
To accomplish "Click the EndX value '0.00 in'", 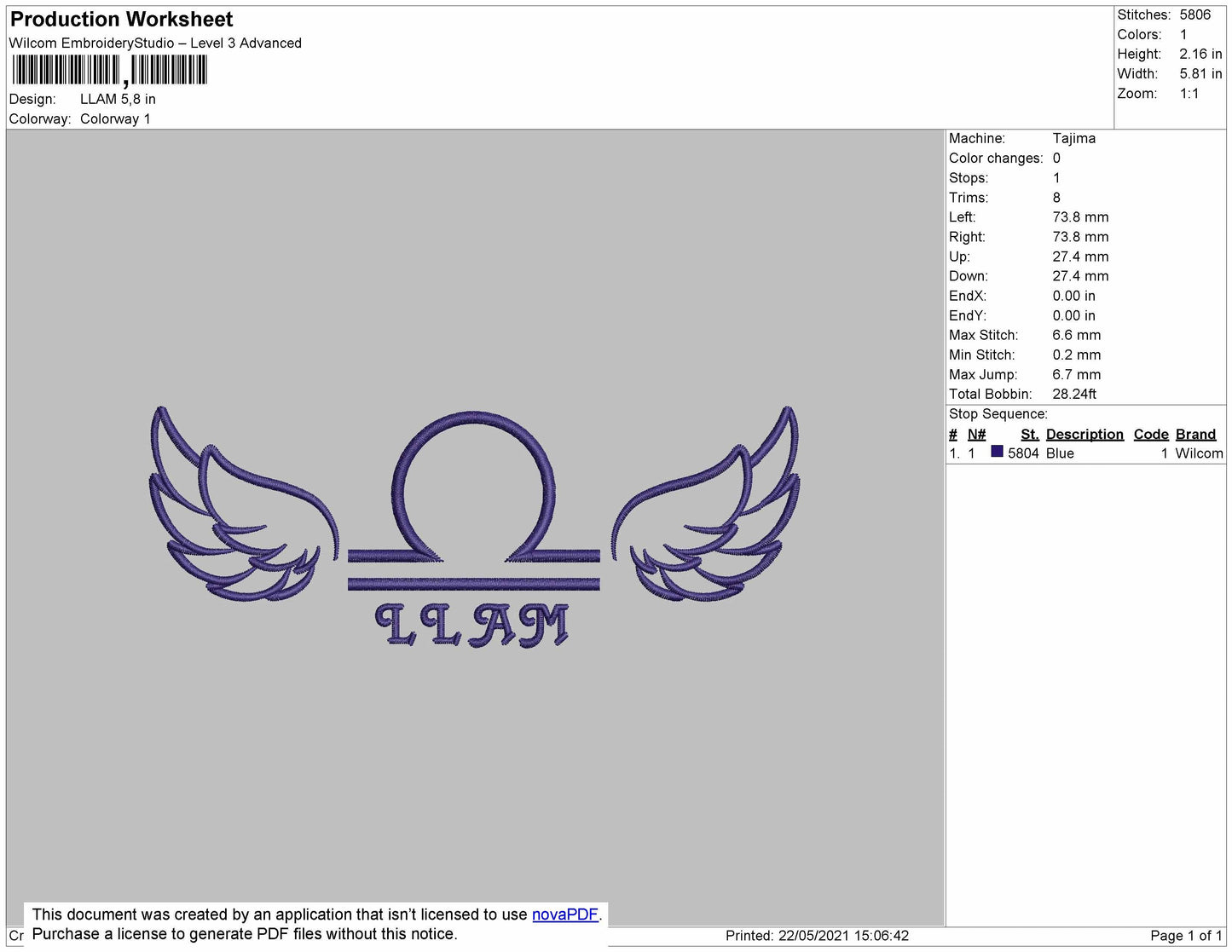I will pyautogui.click(x=1073, y=296).
